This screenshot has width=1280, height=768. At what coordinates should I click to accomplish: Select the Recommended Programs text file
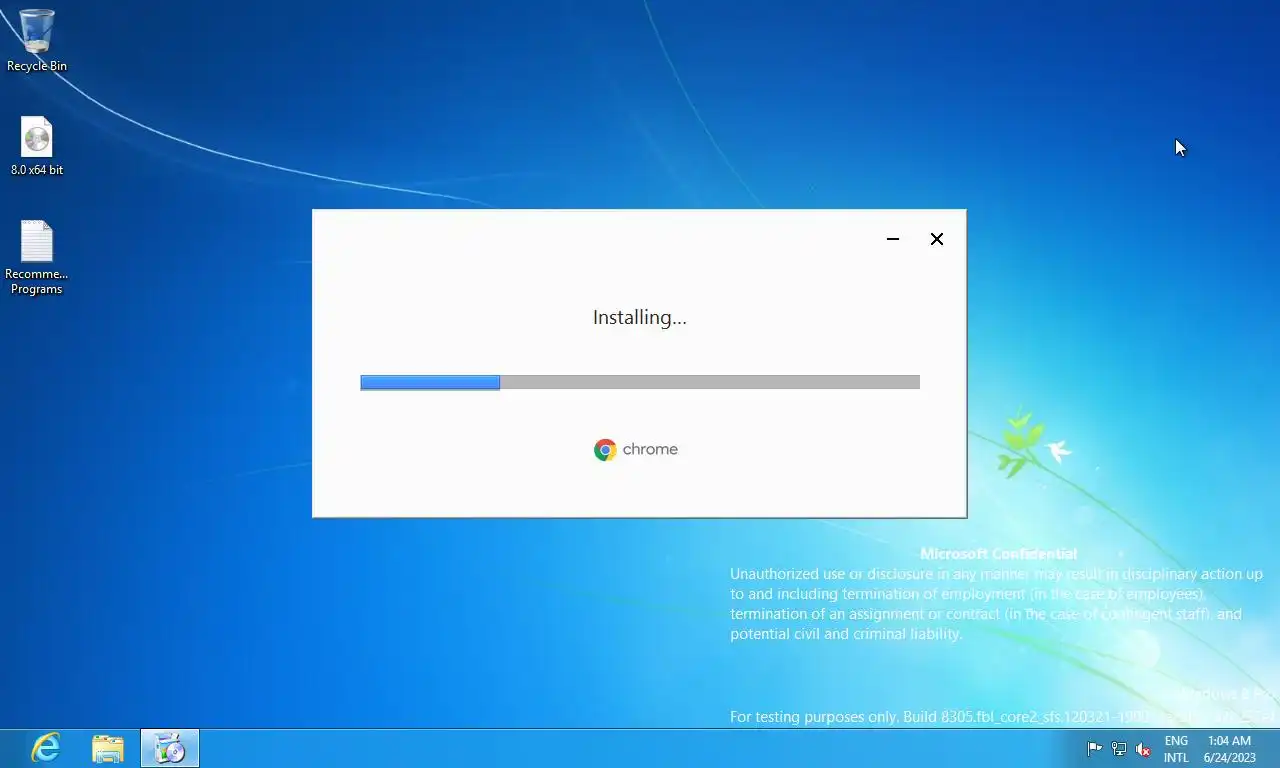[x=37, y=257]
